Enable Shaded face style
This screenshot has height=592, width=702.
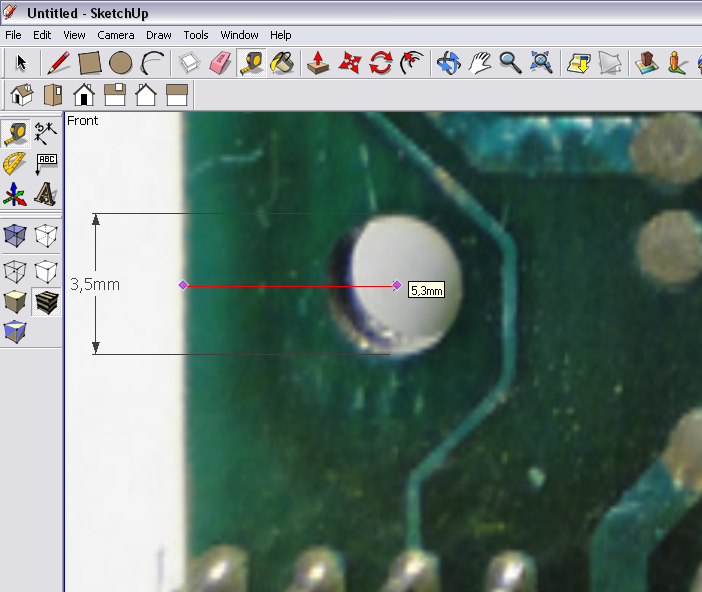(x=15, y=302)
